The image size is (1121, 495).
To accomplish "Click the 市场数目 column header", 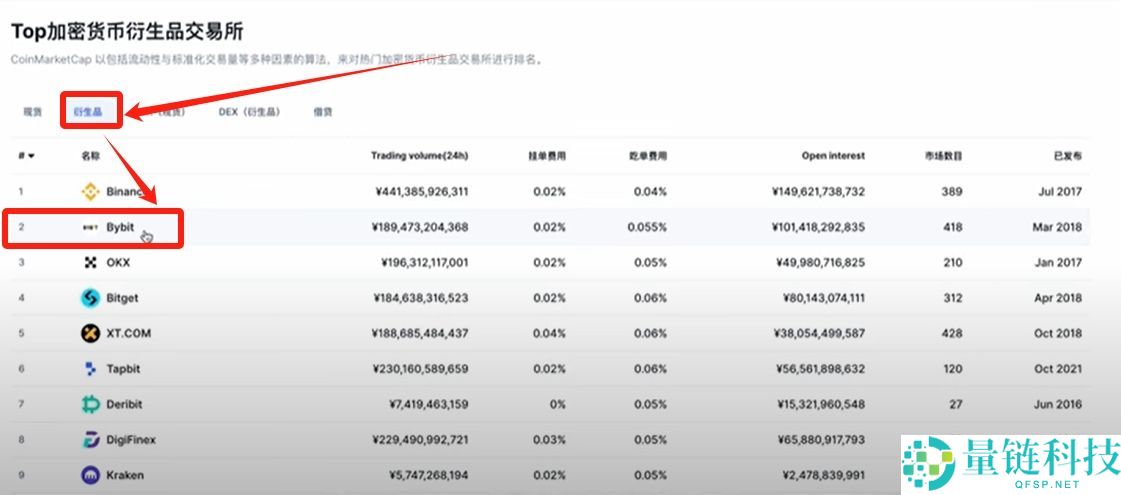I will [x=943, y=156].
